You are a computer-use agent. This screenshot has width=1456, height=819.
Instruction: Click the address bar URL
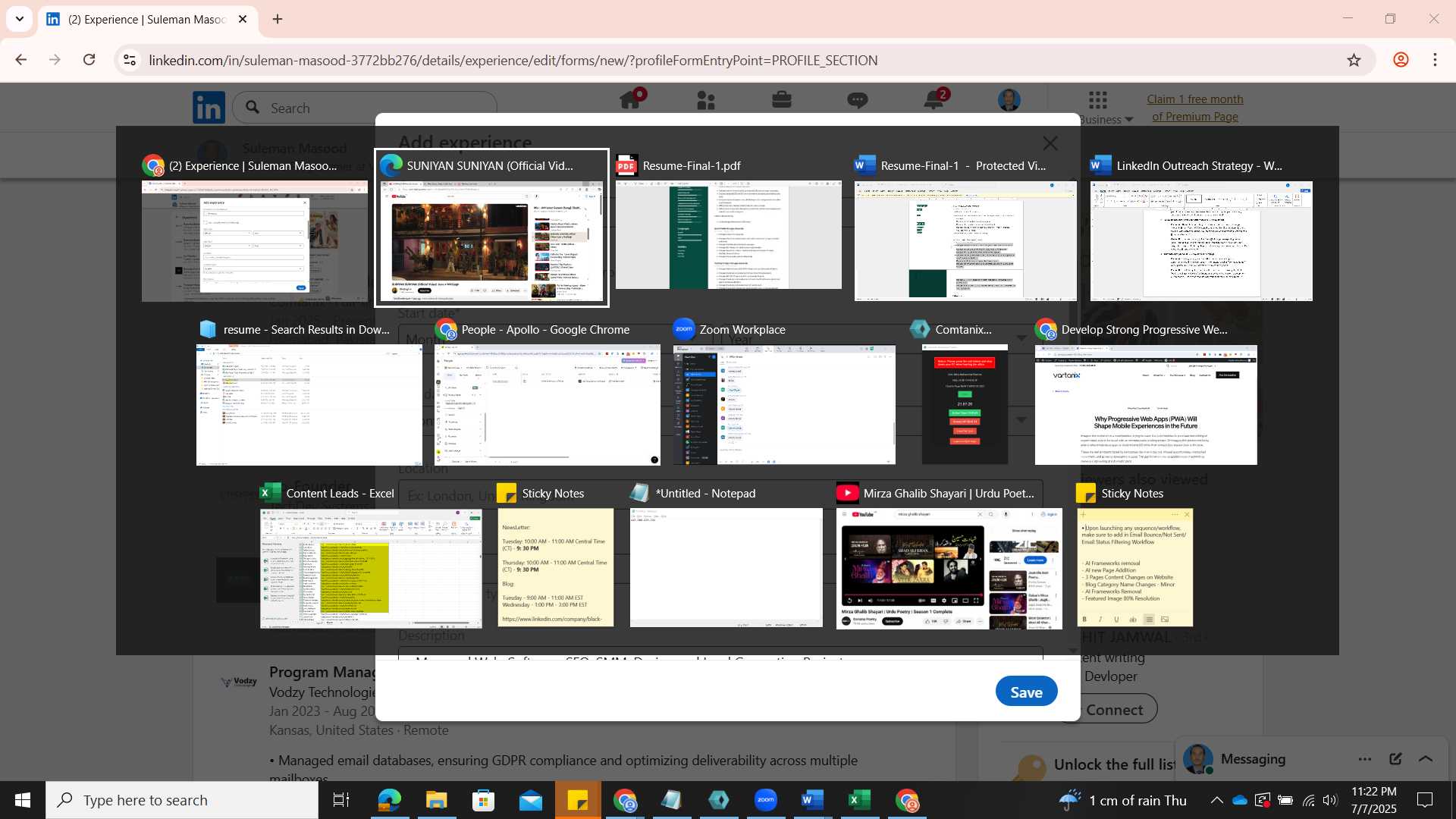tap(513, 61)
